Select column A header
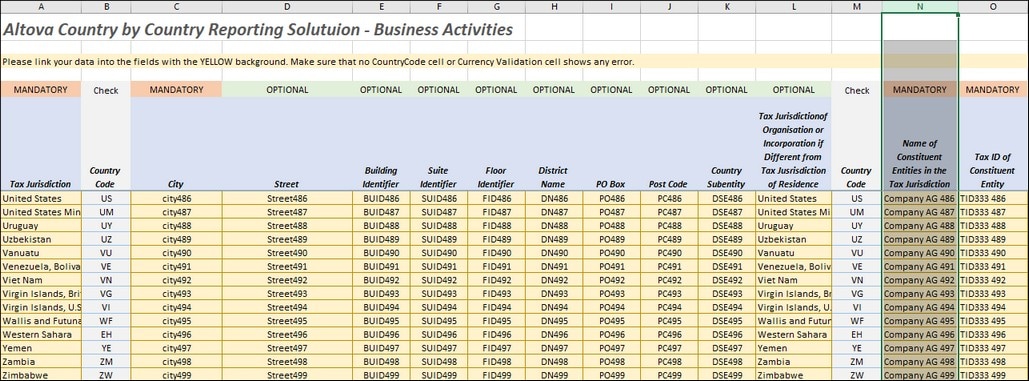 [x=41, y=6]
